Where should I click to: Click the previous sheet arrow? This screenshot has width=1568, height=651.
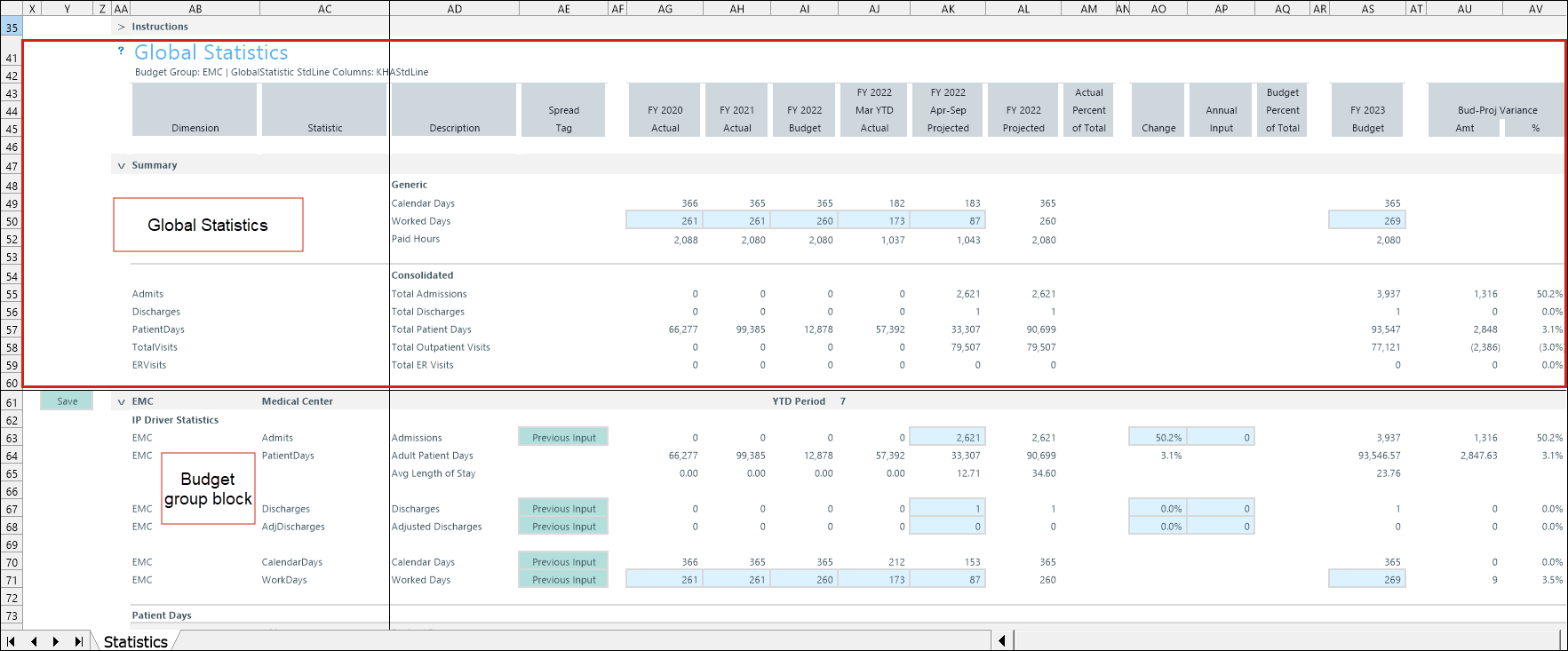click(34, 641)
